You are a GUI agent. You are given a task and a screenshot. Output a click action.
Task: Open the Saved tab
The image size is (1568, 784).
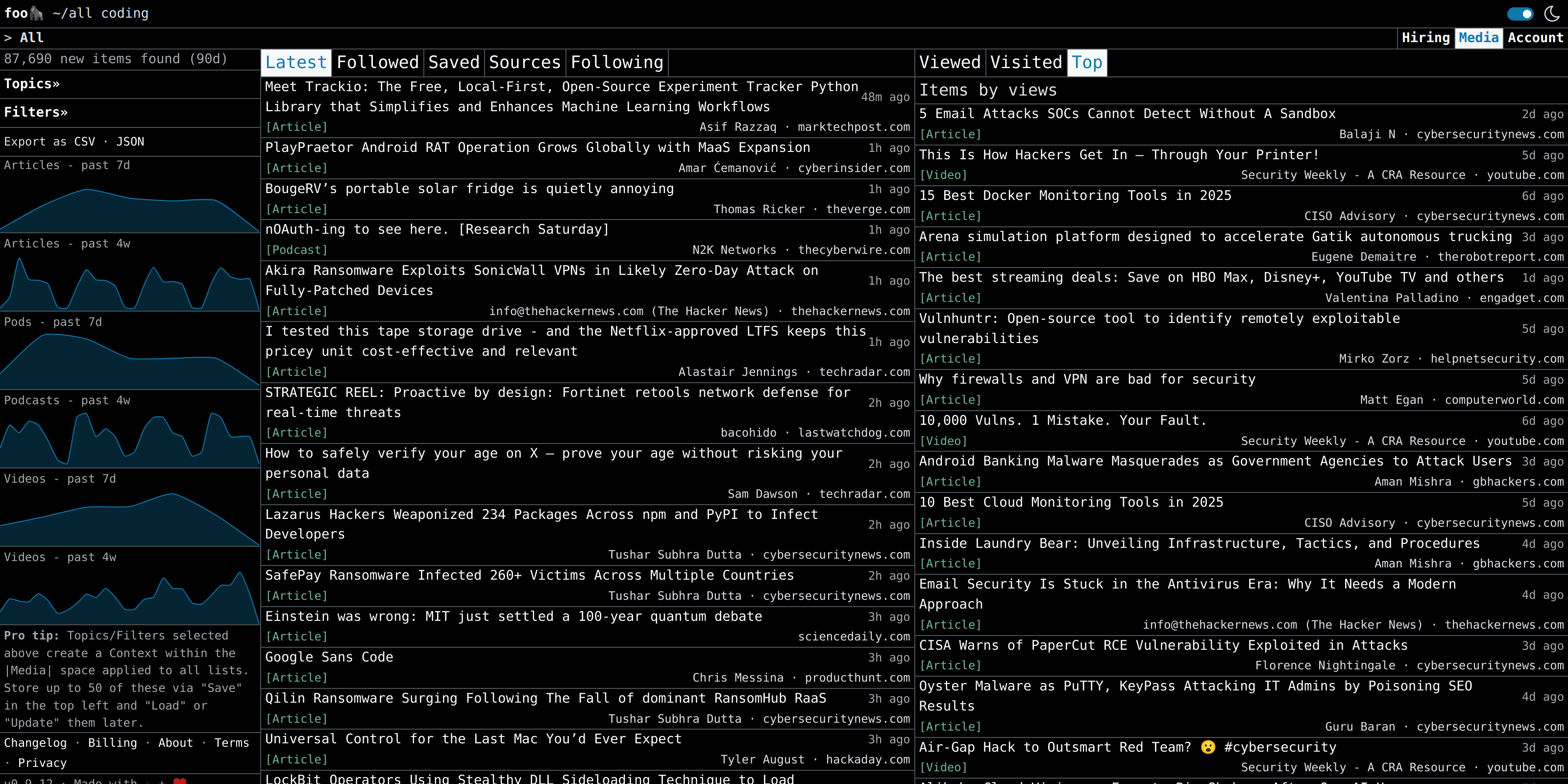pos(453,62)
